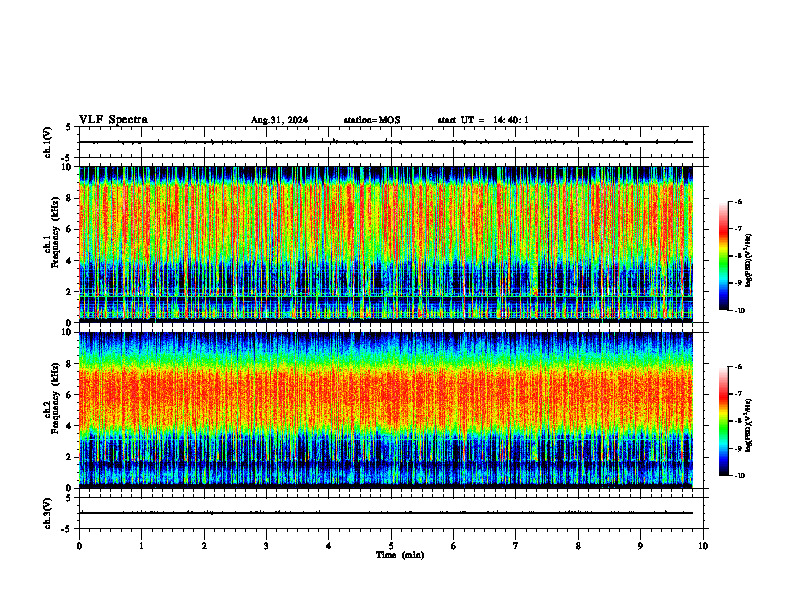Image resolution: width=792 pixels, height=612 pixels.
Task: Click the "VLF Spectra" plot title
Action: 113,120
